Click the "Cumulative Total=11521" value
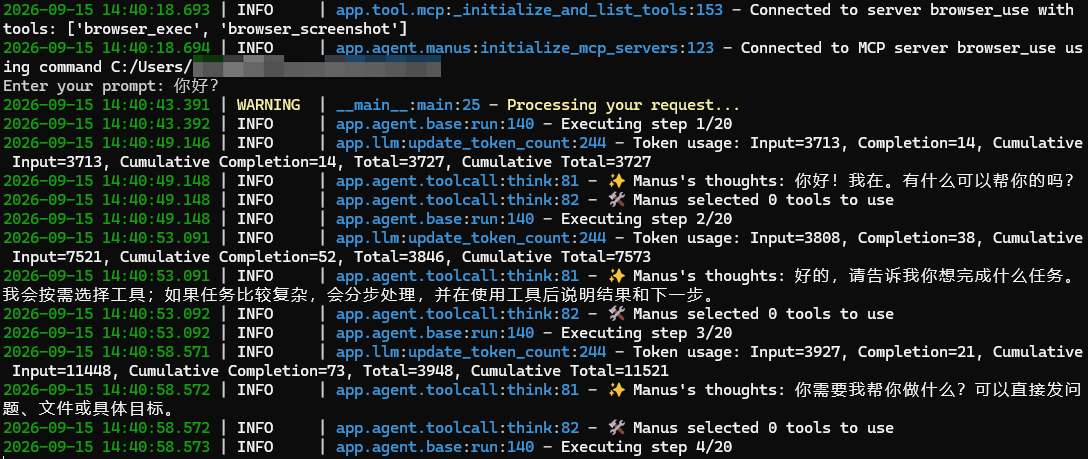The height and width of the screenshot is (459, 1088). (x=570, y=371)
